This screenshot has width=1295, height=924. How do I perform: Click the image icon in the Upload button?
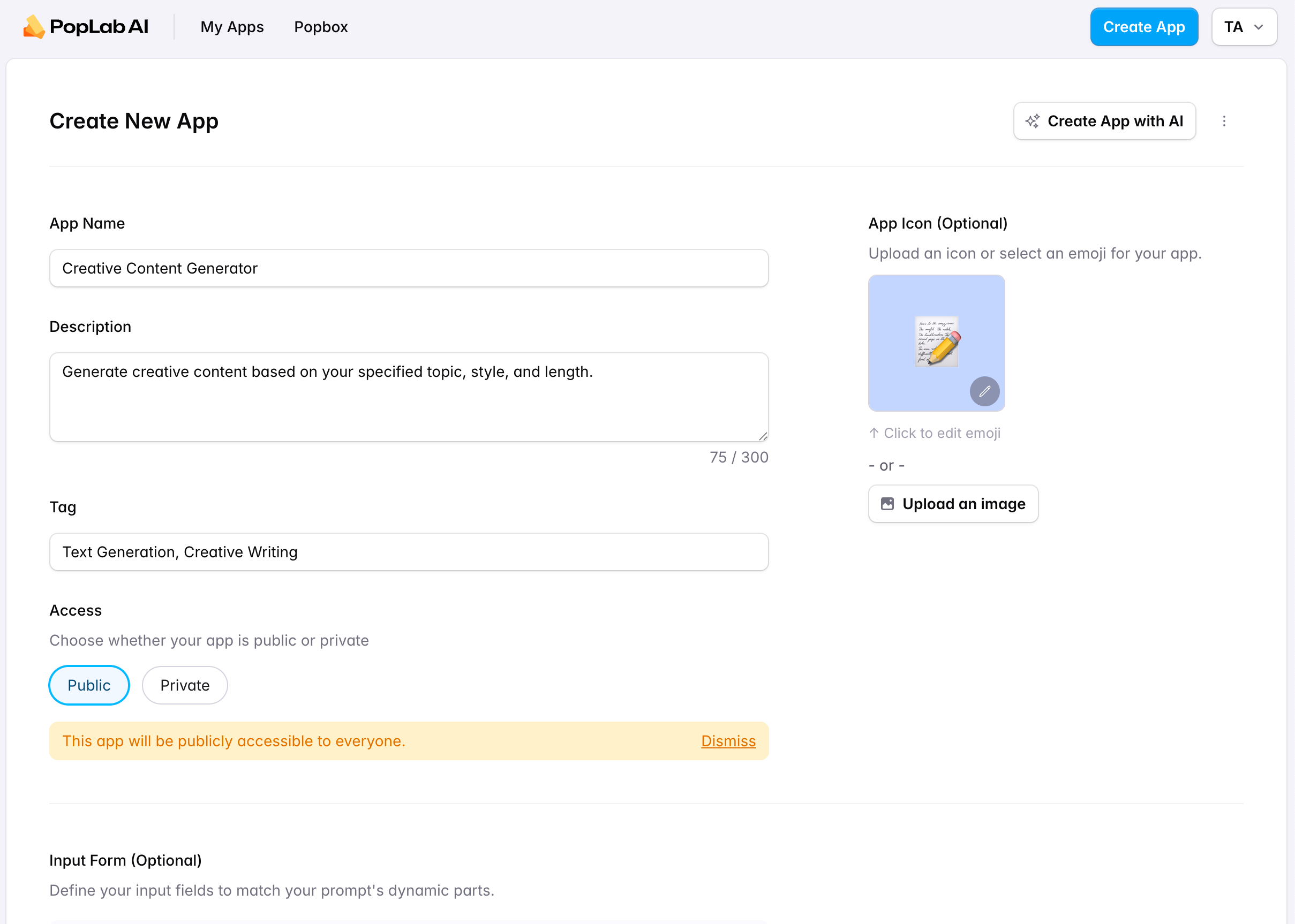click(887, 504)
